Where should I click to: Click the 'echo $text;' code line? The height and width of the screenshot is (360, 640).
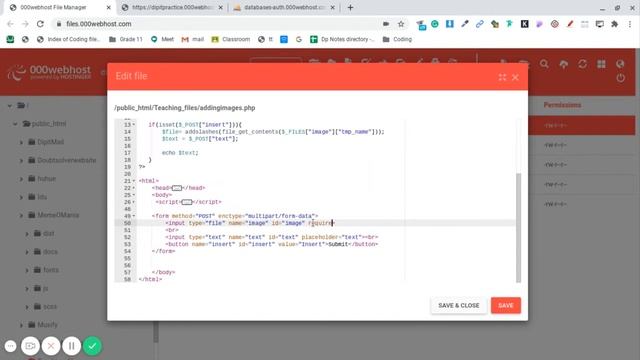point(180,153)
